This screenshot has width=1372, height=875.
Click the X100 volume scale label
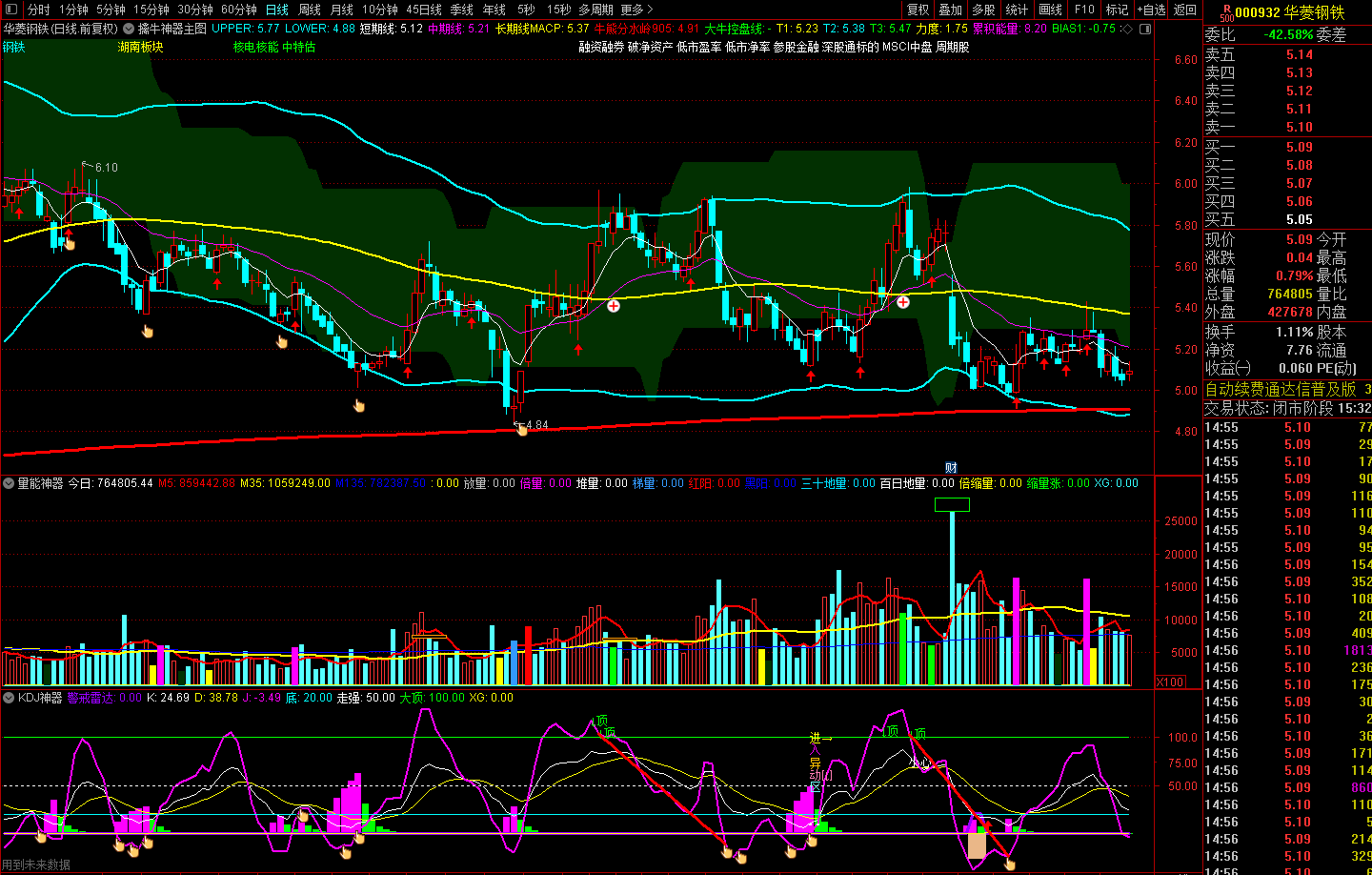[1170, 682]
